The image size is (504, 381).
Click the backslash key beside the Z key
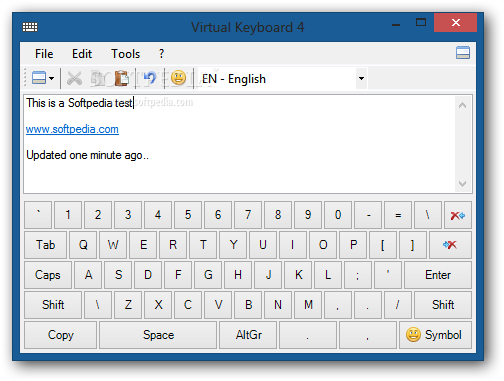(98, 305)
